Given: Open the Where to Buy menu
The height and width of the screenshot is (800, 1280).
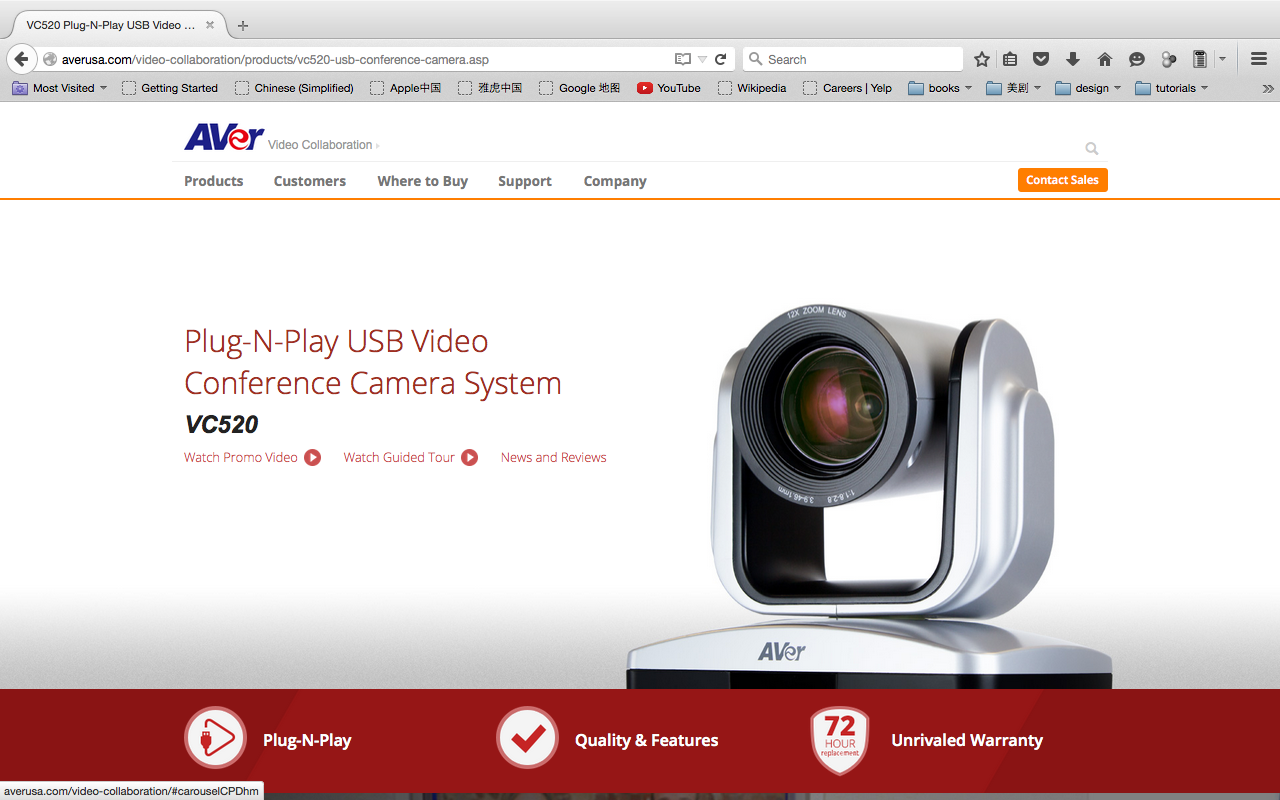Looking at the screenshot, I should (423, 181).
